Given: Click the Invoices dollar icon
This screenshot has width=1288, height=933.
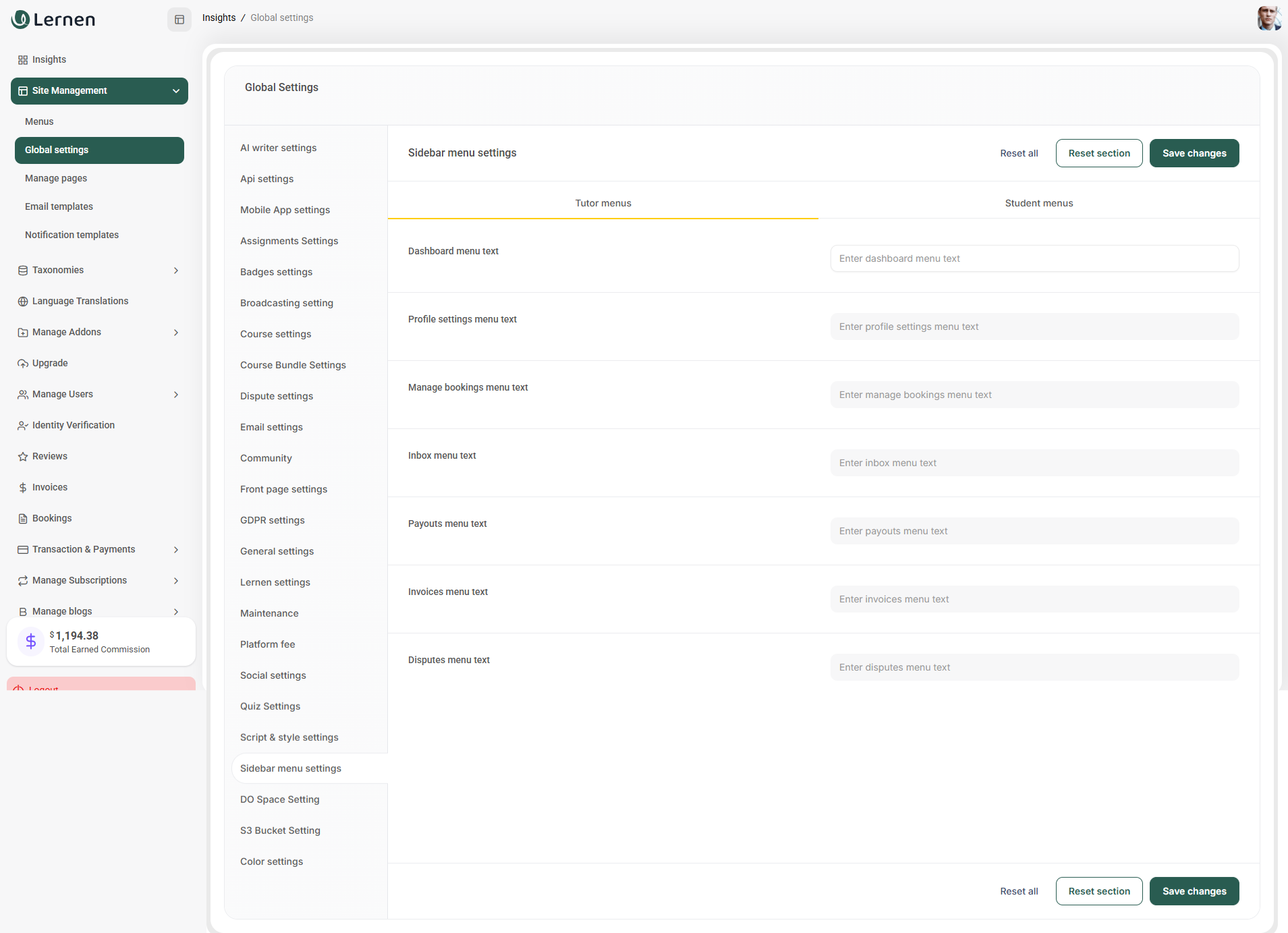Looking at the screenshot, I should (x=23, y=488).
